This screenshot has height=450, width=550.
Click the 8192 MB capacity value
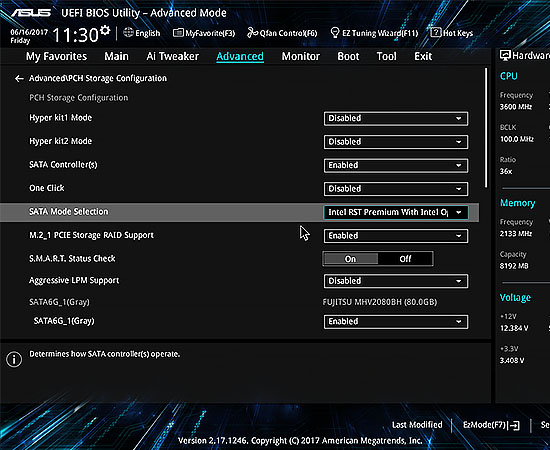point(514,266)
